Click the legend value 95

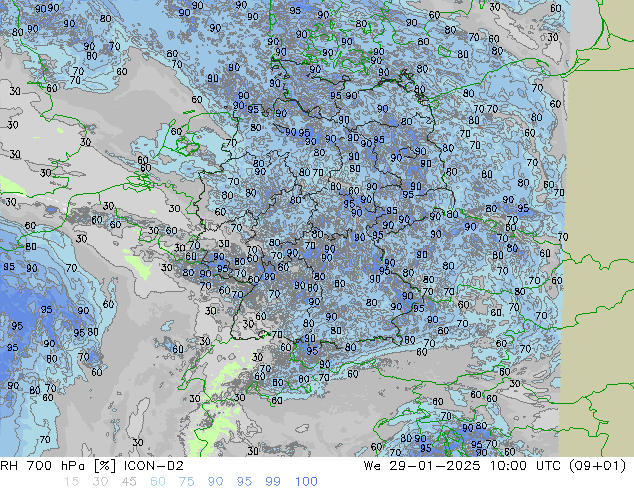244,482
